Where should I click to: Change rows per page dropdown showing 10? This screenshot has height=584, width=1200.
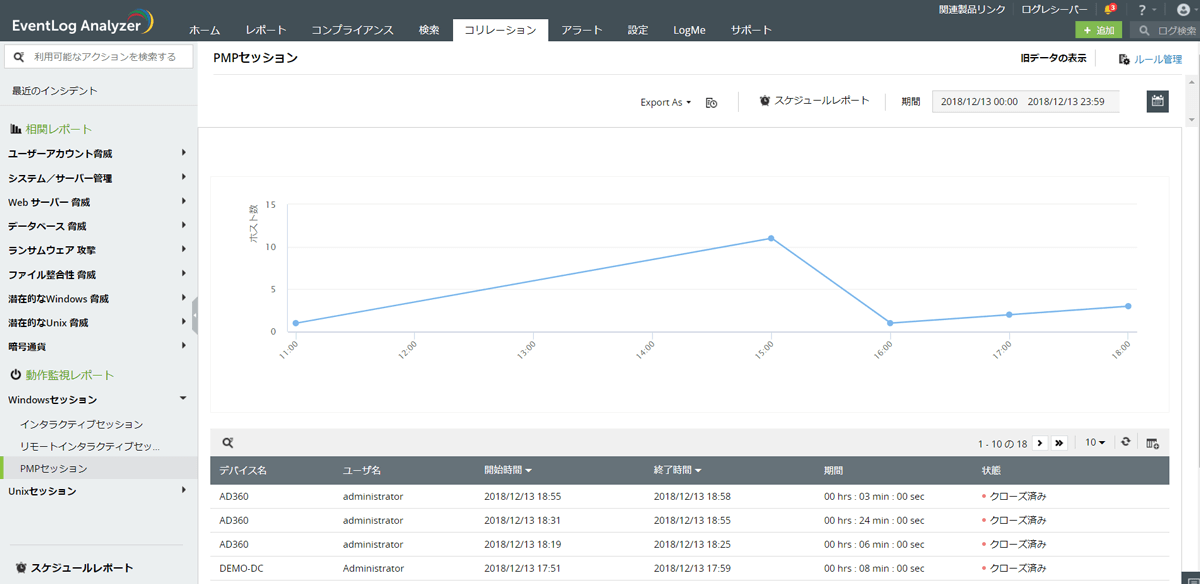[1095, 442]
